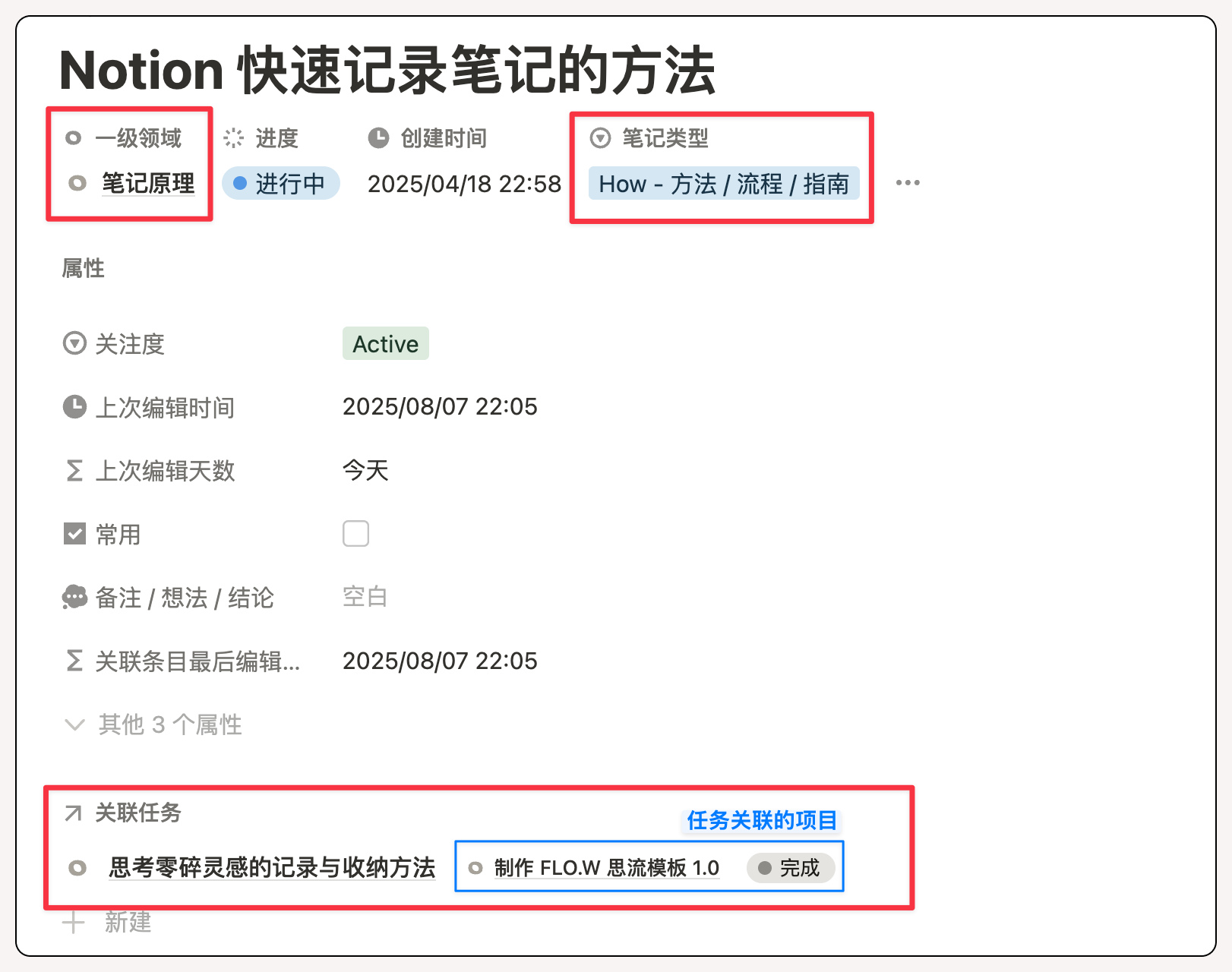Click the page icon beside 思考零碎灵感的记录与收纳方法
1232x972 pixels.
coord(77,867)
